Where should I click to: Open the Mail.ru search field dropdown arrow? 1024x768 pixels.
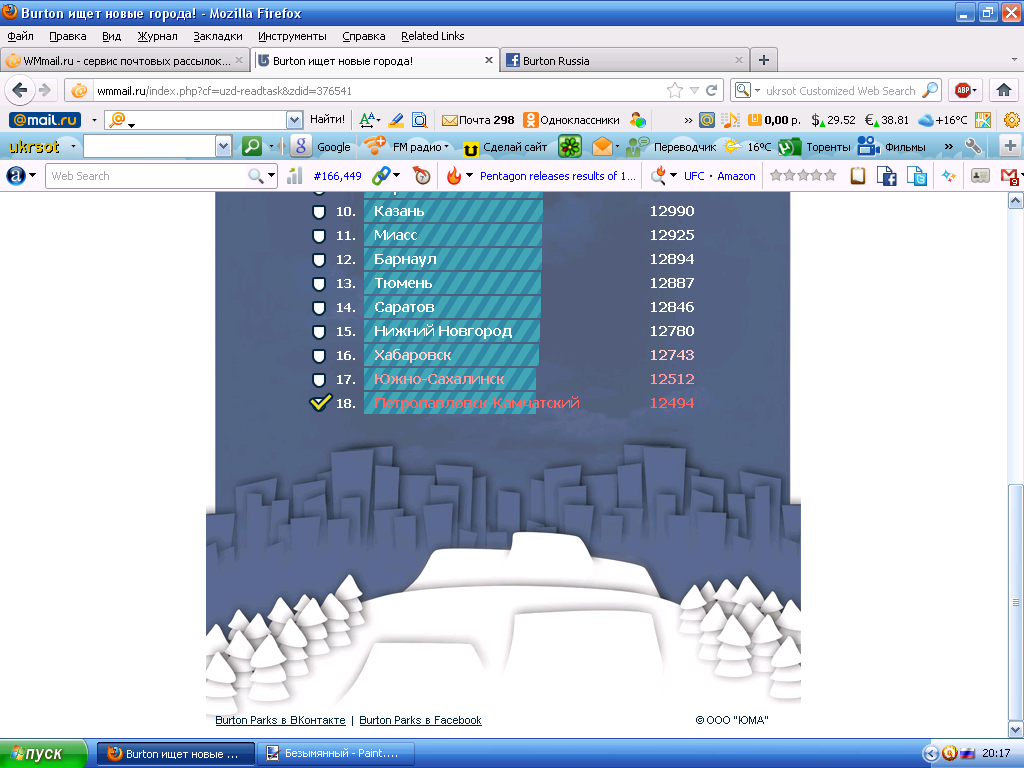(x=294, y=120)
